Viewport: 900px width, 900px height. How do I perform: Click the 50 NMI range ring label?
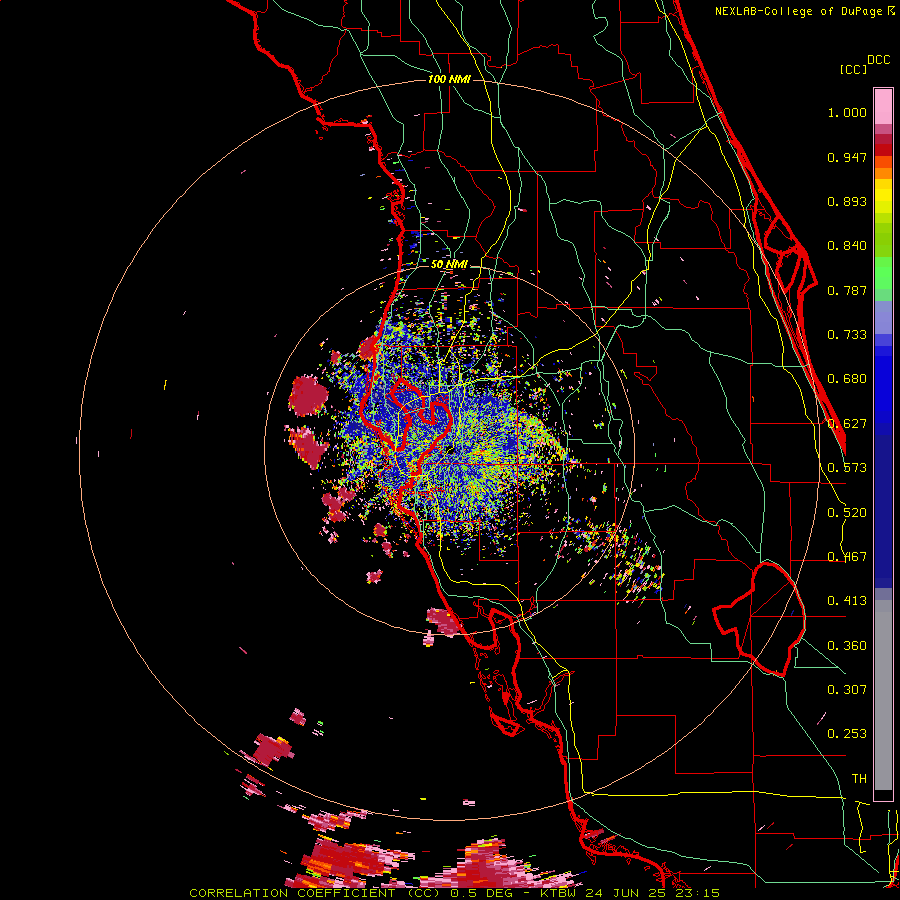click(x=449, y=264)
